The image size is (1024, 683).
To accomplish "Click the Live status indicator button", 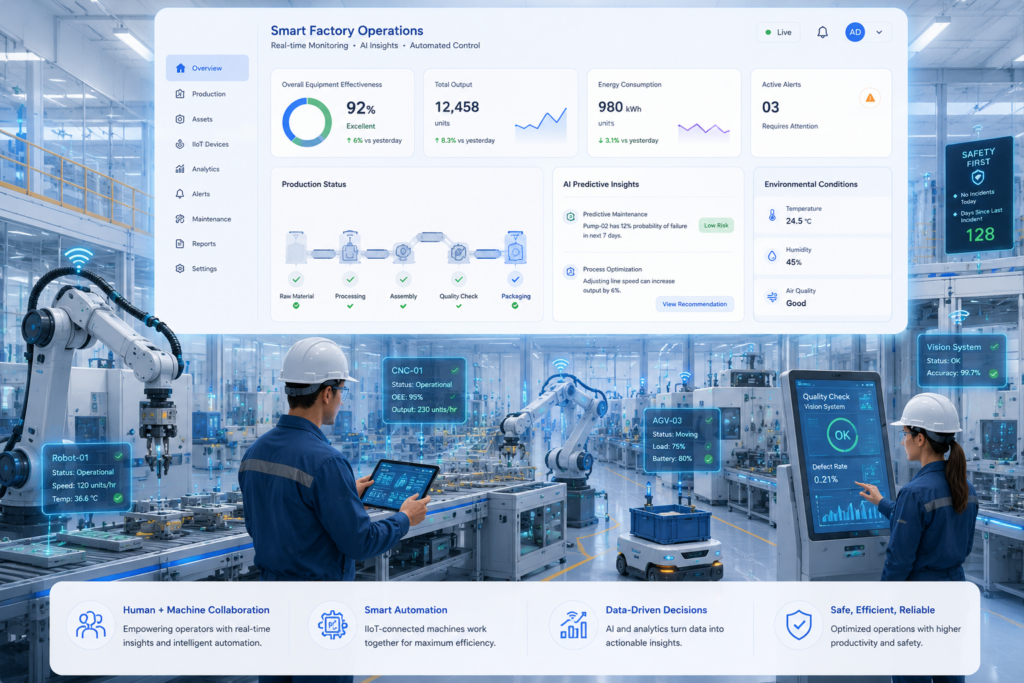I will (x=778, y=32).
